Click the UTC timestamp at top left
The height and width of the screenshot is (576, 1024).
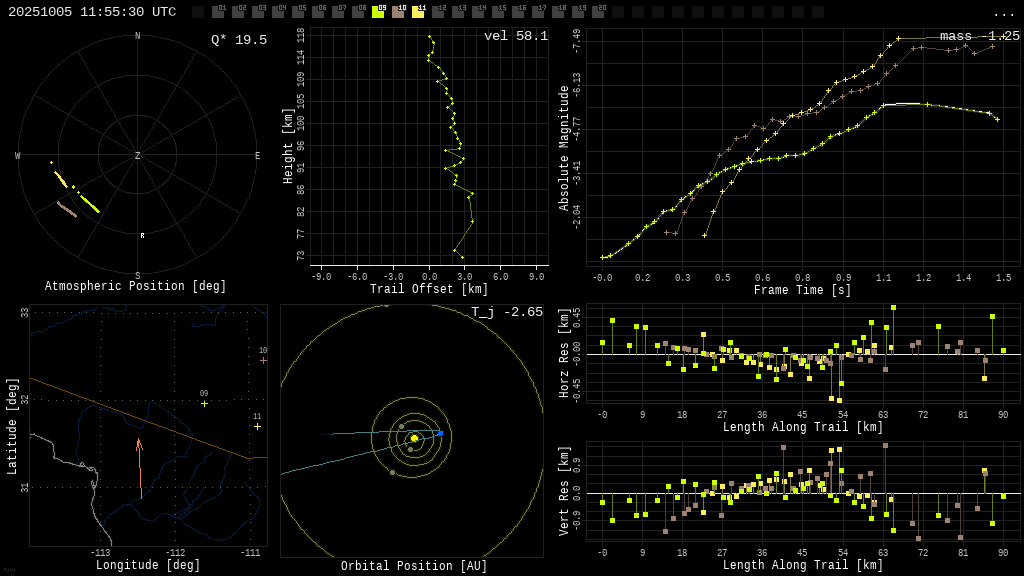click(x=92, y=12)
